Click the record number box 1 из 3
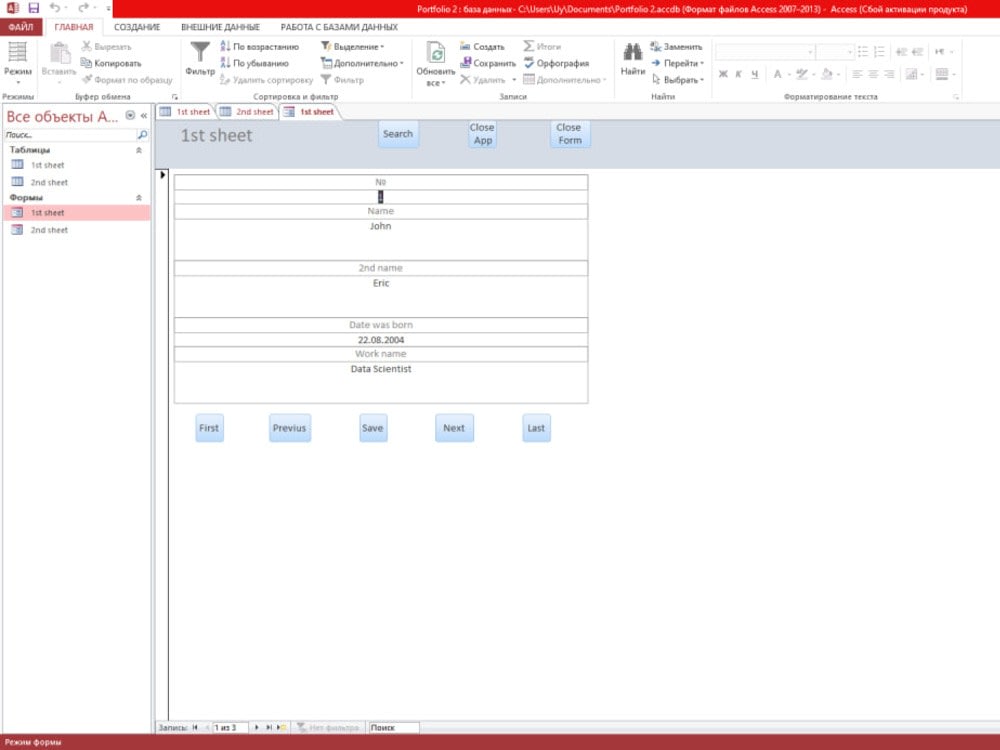This screenshot has height=750, width=1000. [x=230, y=727]
